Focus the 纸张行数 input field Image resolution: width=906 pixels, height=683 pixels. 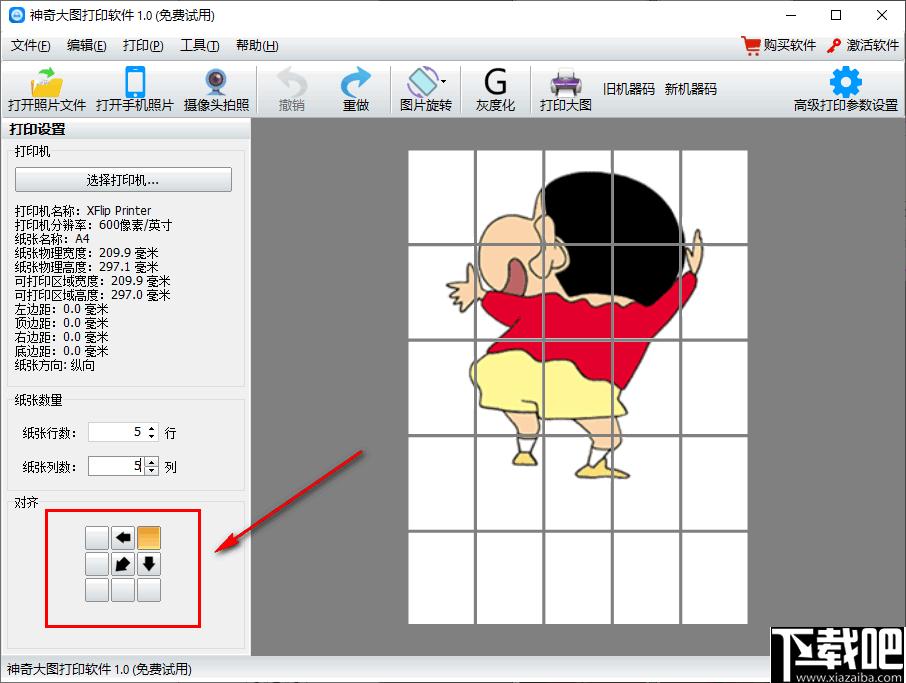coord(117,432)
